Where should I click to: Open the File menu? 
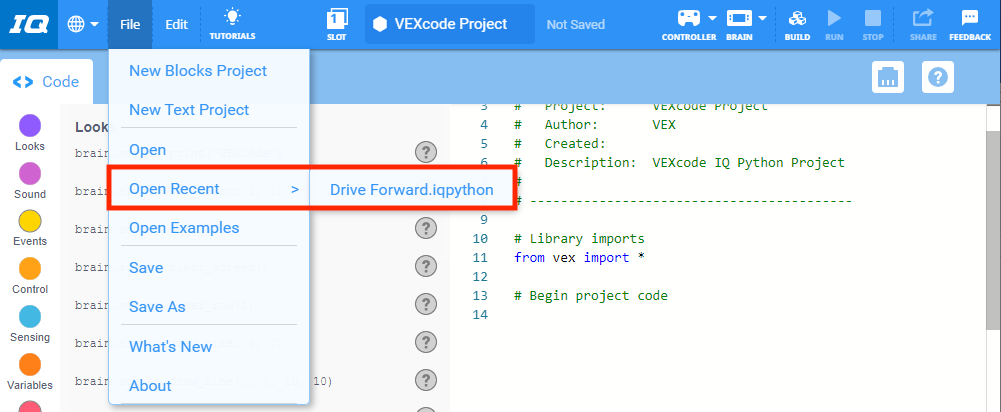click(130, 25)
